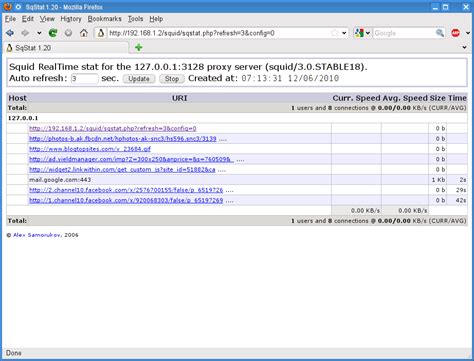Click the Stop button next to Update
Image resolution: width=474 pixels, height=361 pixels.
(x=172, y=79)
